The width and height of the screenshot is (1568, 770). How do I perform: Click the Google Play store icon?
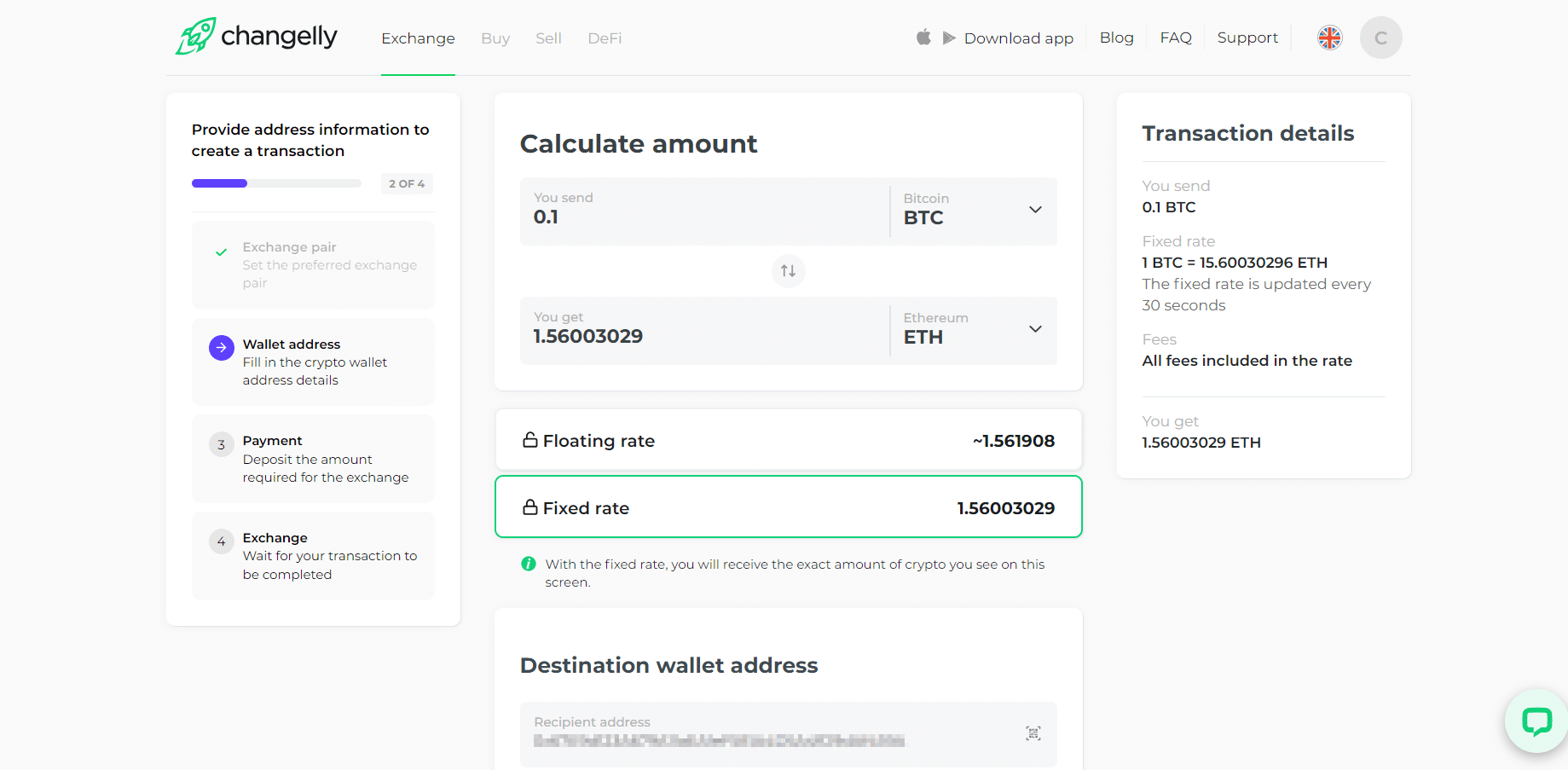pyautogui.click(x=949, y=38)
